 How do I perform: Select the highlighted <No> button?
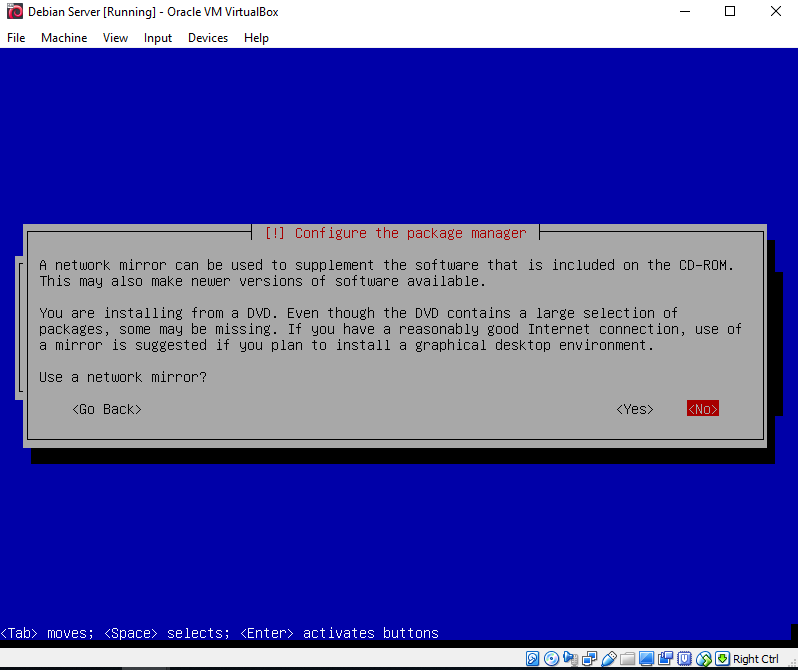tap(703, 408)
